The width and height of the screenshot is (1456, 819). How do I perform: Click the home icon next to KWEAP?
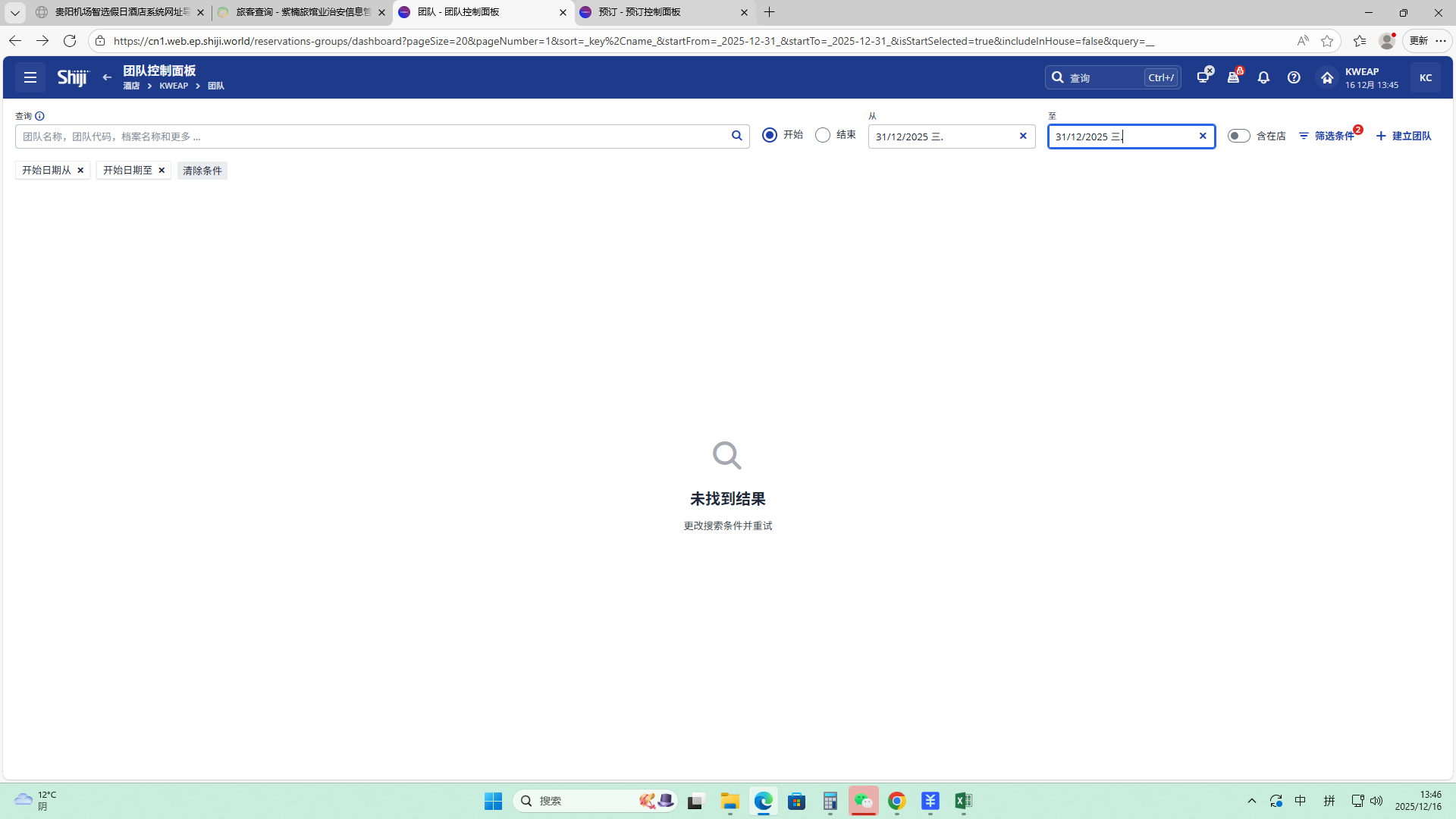click(1327, 77)
